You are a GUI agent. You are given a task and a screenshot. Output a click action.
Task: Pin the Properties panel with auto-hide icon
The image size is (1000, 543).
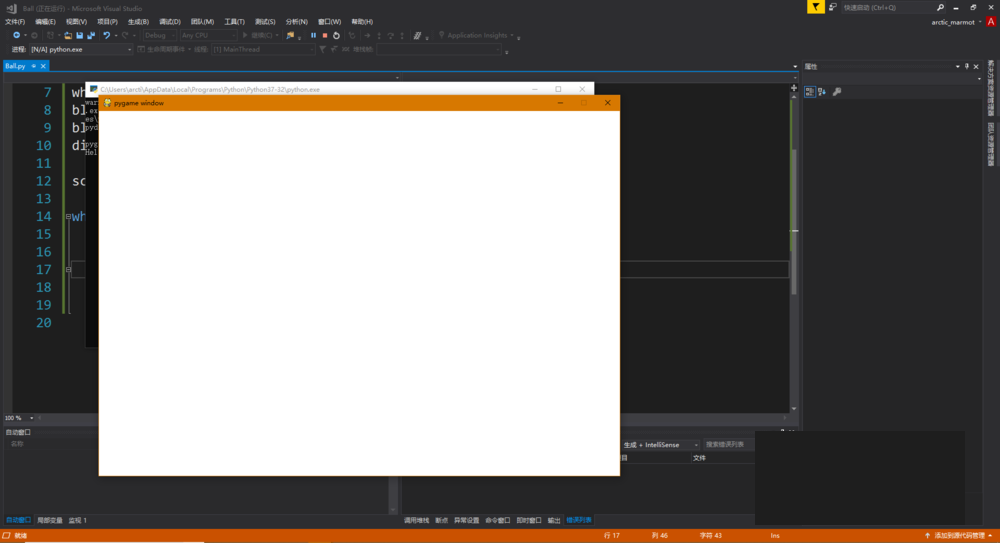point(967,66)
